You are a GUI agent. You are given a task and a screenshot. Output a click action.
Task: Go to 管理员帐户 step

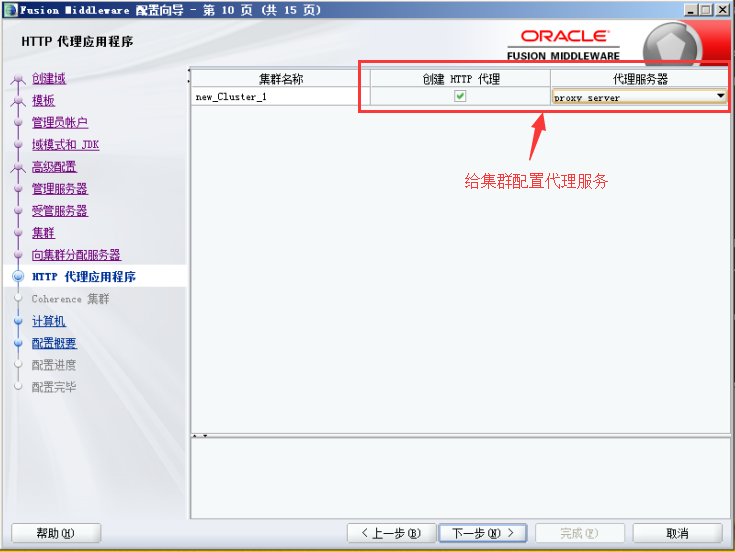coord(60,123)
